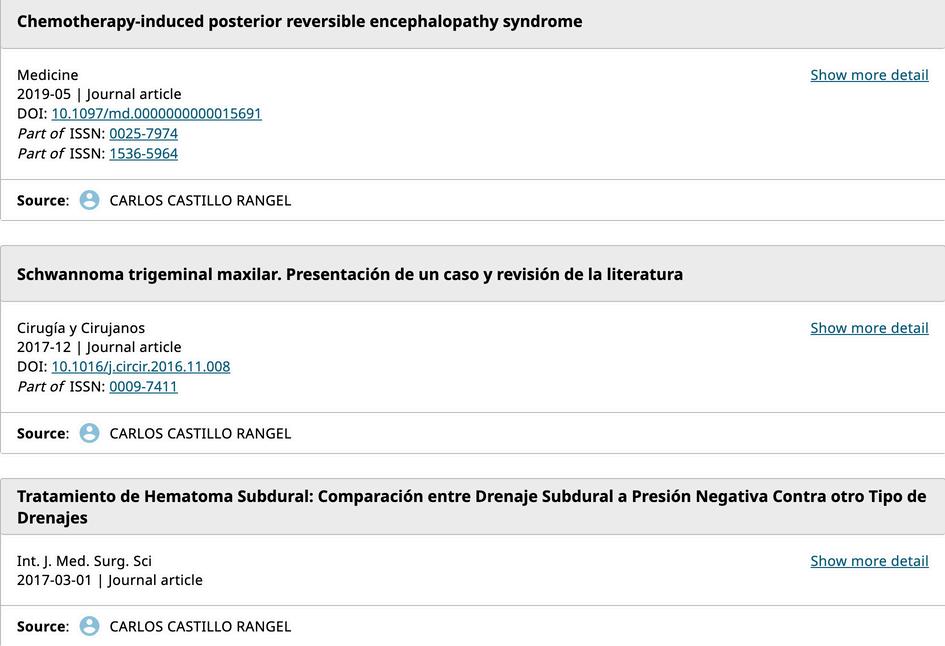Expand details for Chemotherapy-induced encephalopathy article
The height and width of the screenshot is (646, 945).
point(869,75)
